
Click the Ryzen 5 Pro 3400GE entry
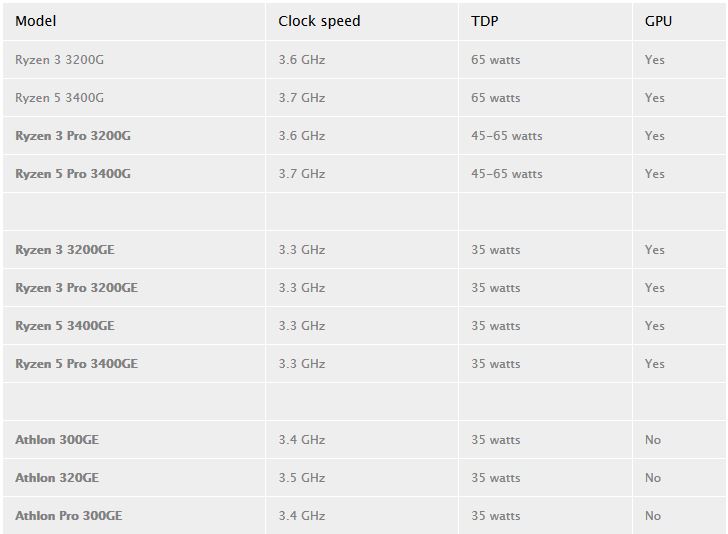pos(77,364)
